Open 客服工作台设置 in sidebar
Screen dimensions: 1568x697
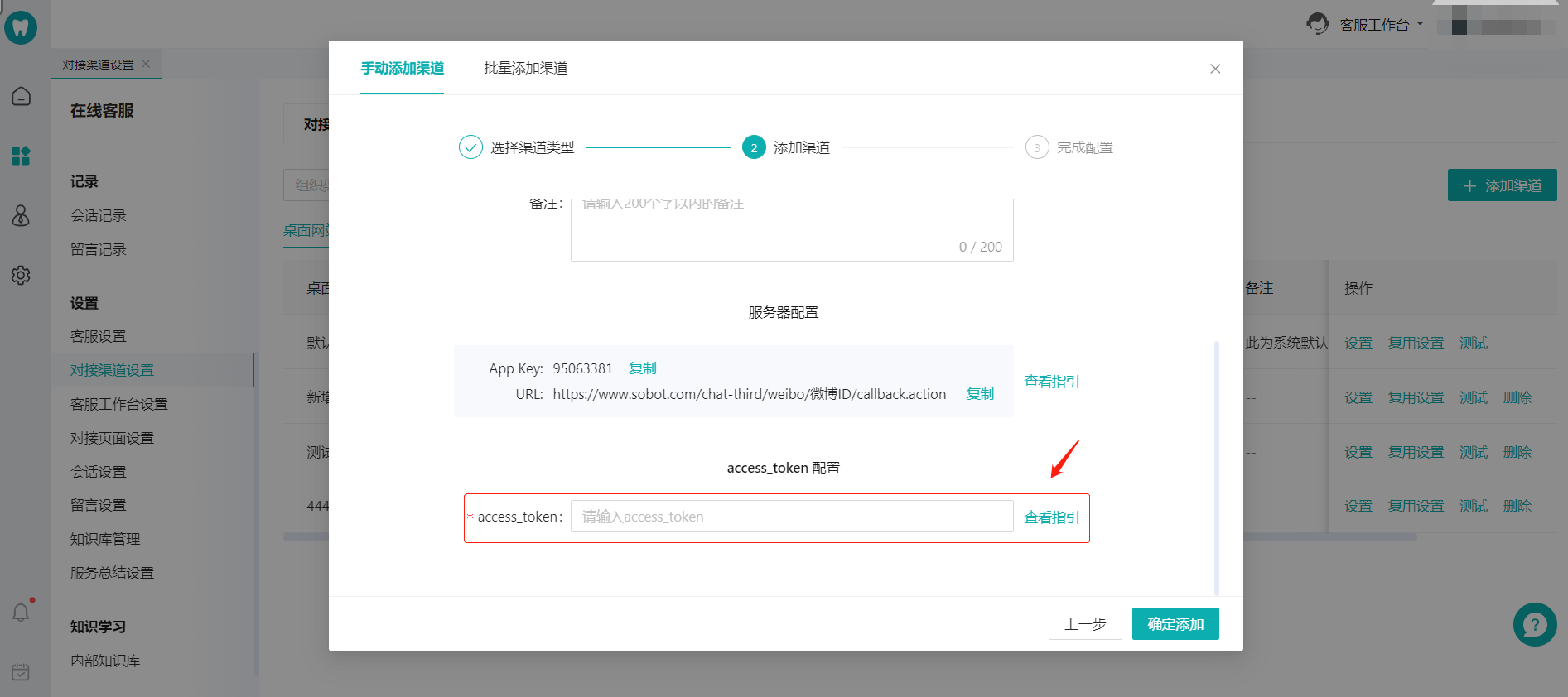(119, 404)
